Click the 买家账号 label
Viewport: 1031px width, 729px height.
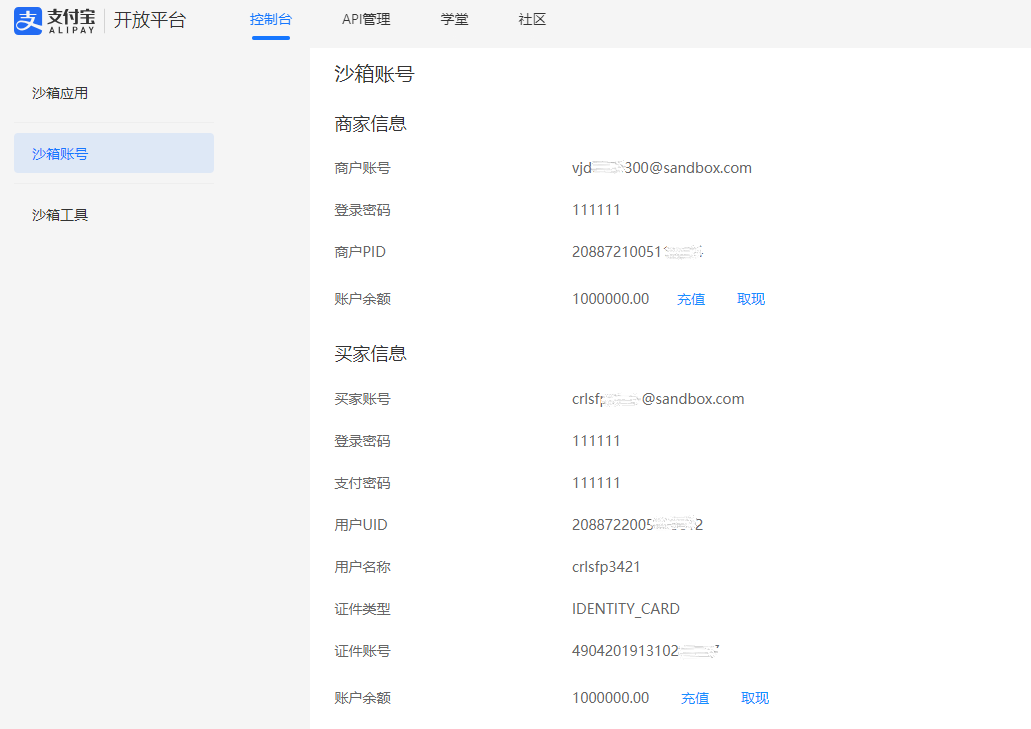point(362,399)
